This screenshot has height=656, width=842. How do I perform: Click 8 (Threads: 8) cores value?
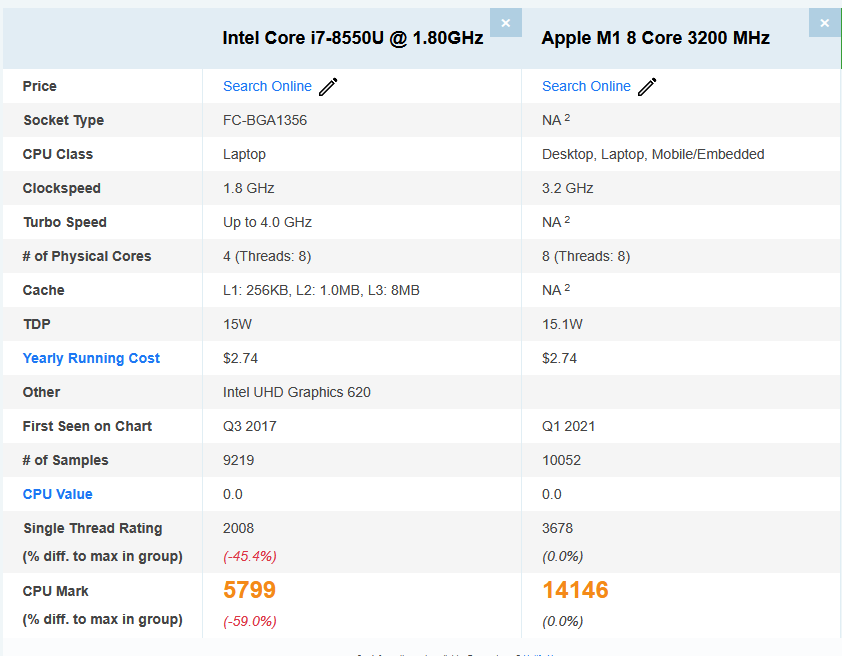pyautogui.click(x=586, y=257)
